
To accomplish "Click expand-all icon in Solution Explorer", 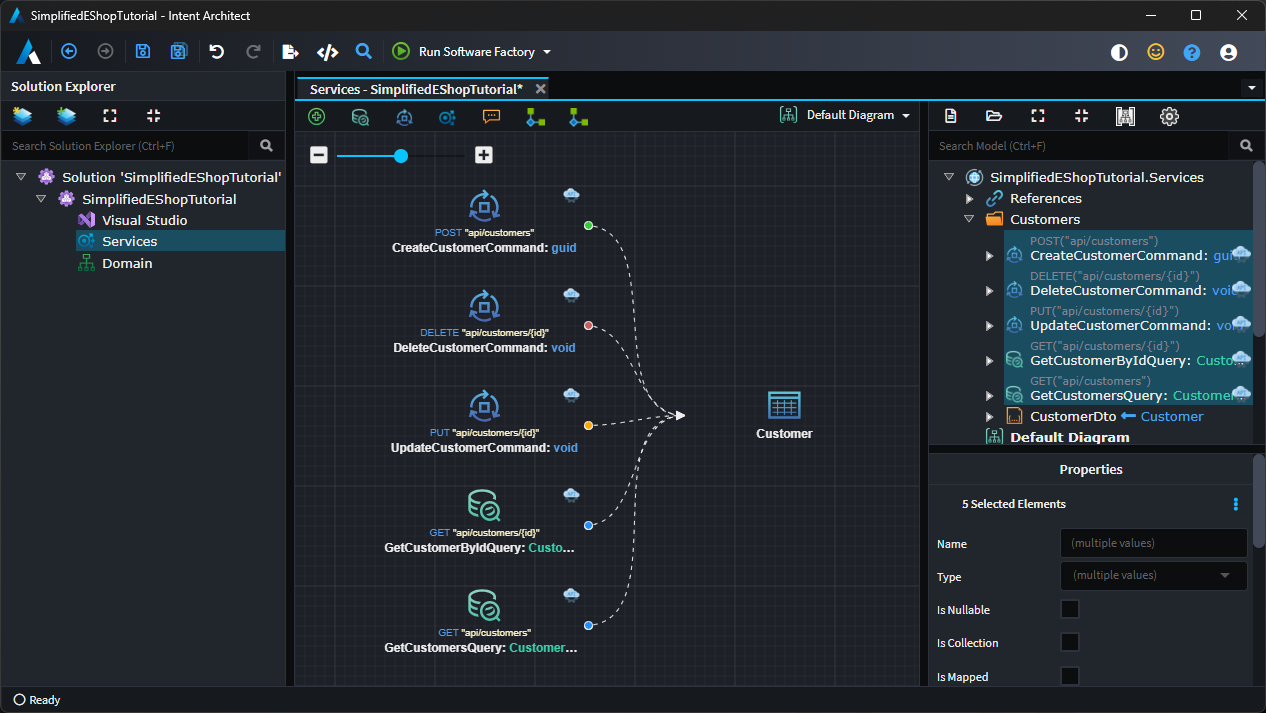I will pyautogui.click(x=110, y=116).
